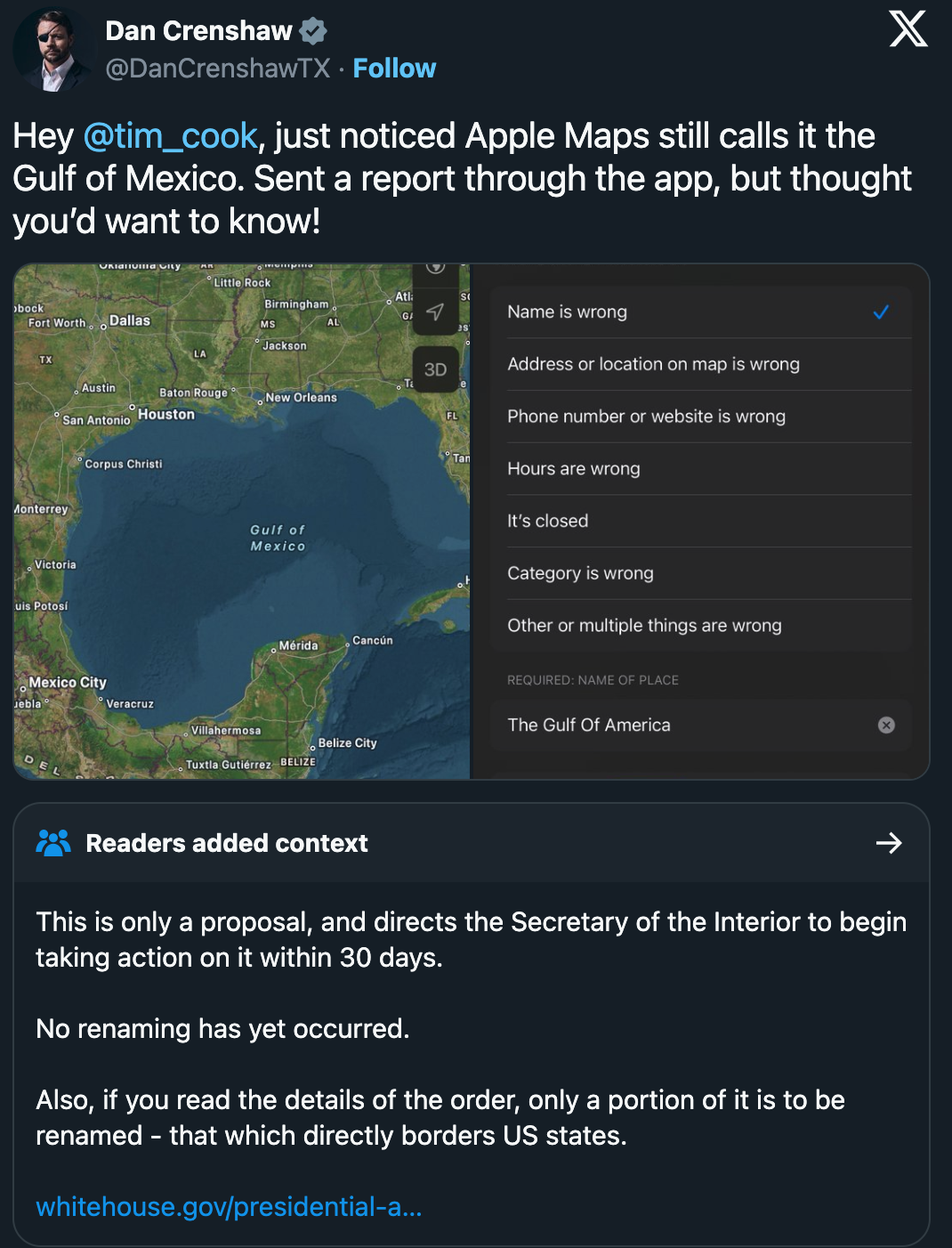Click the map location arrow icon
Image resolution: width=952 pixels, height=1248 pixels.
tap(435, 312)
